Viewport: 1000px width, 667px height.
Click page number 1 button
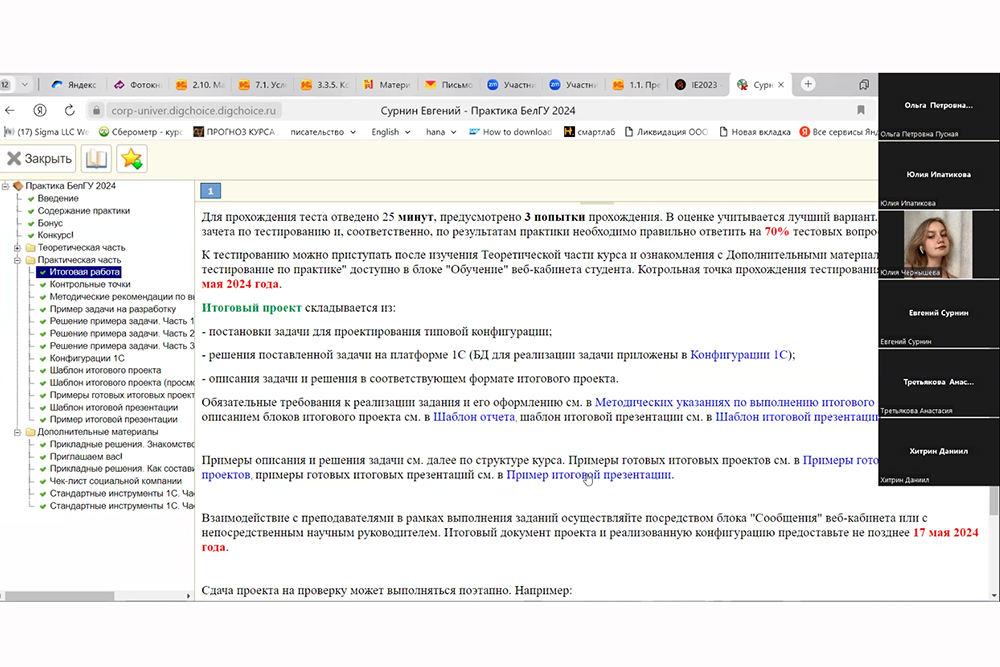212,191
